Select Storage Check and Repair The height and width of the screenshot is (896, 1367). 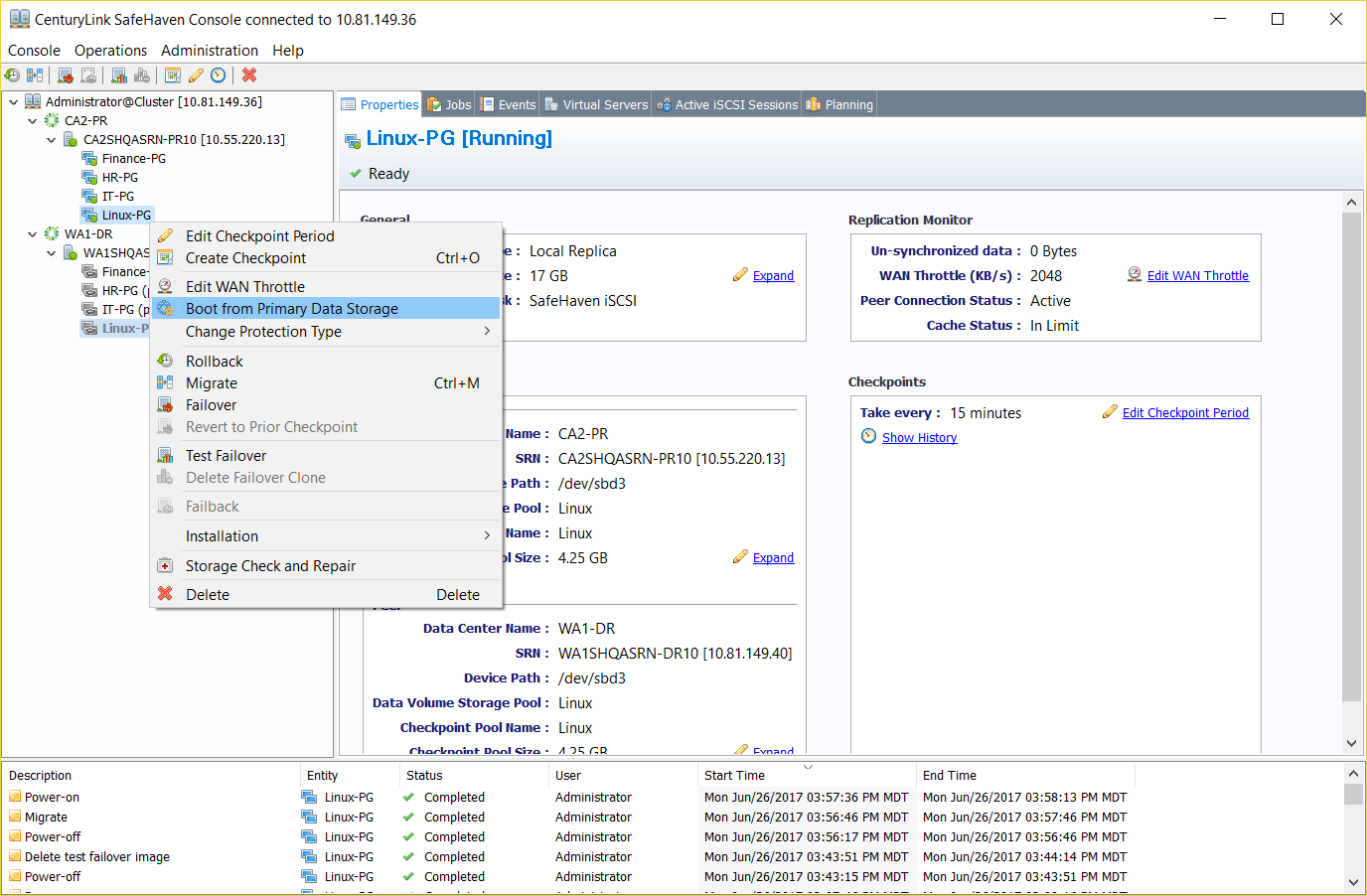pos(269,564)
